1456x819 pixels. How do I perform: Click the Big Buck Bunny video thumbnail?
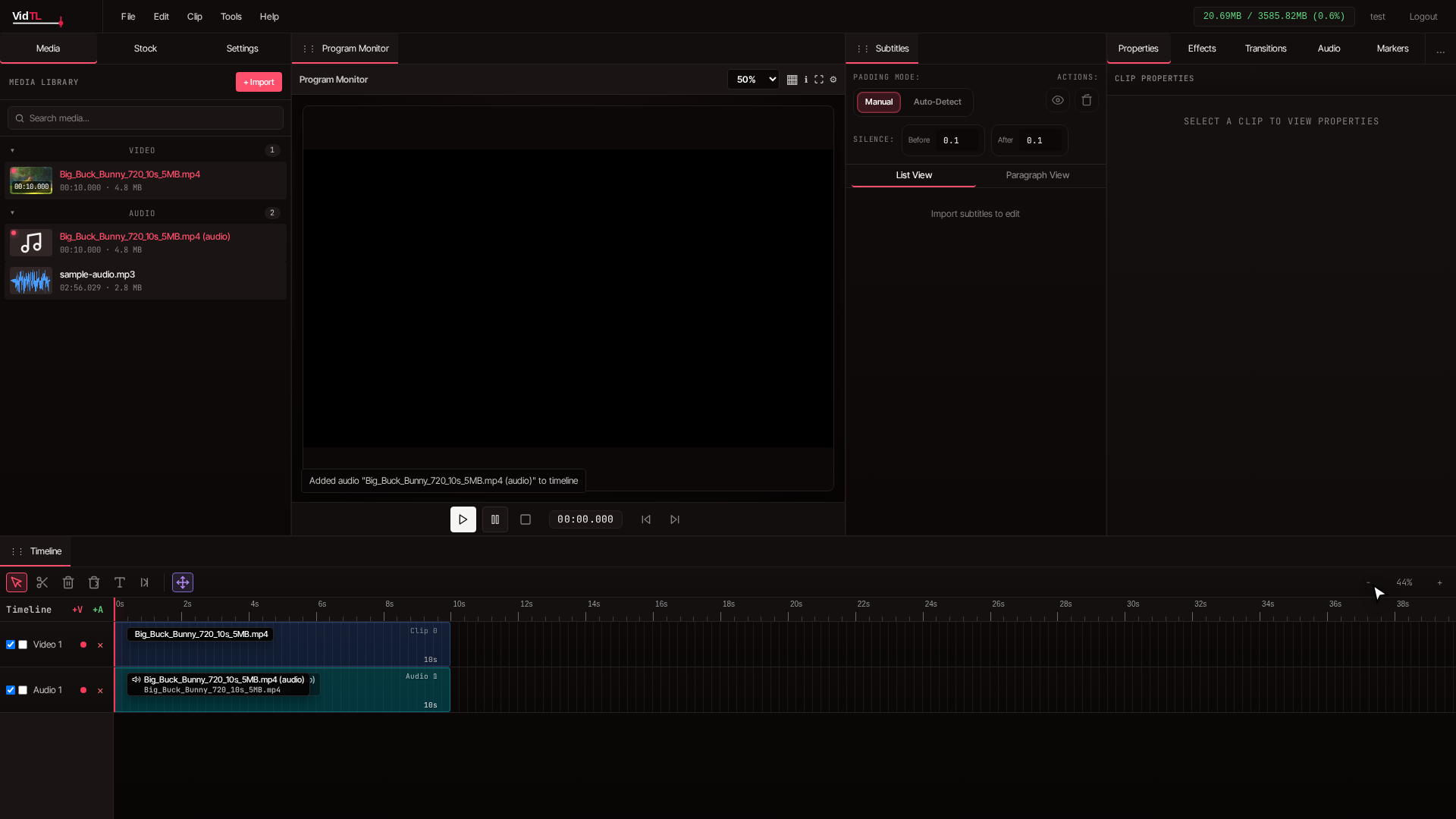[x=31, y=180]
